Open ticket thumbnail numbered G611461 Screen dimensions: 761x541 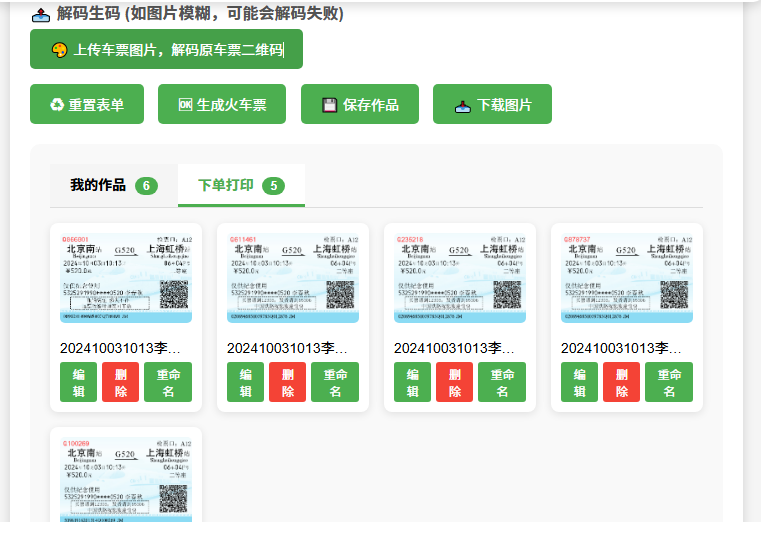tap(293, 279)
